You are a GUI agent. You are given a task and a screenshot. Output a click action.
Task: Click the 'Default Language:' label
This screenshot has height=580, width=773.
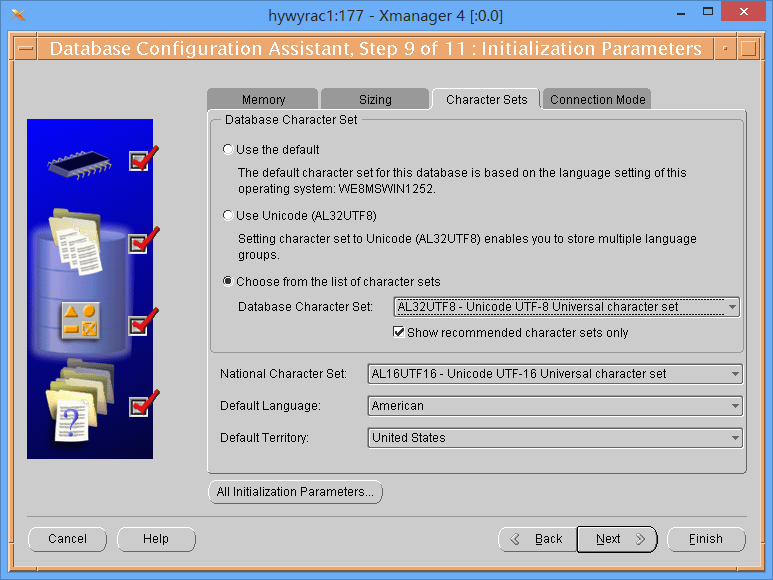(270, 406)
